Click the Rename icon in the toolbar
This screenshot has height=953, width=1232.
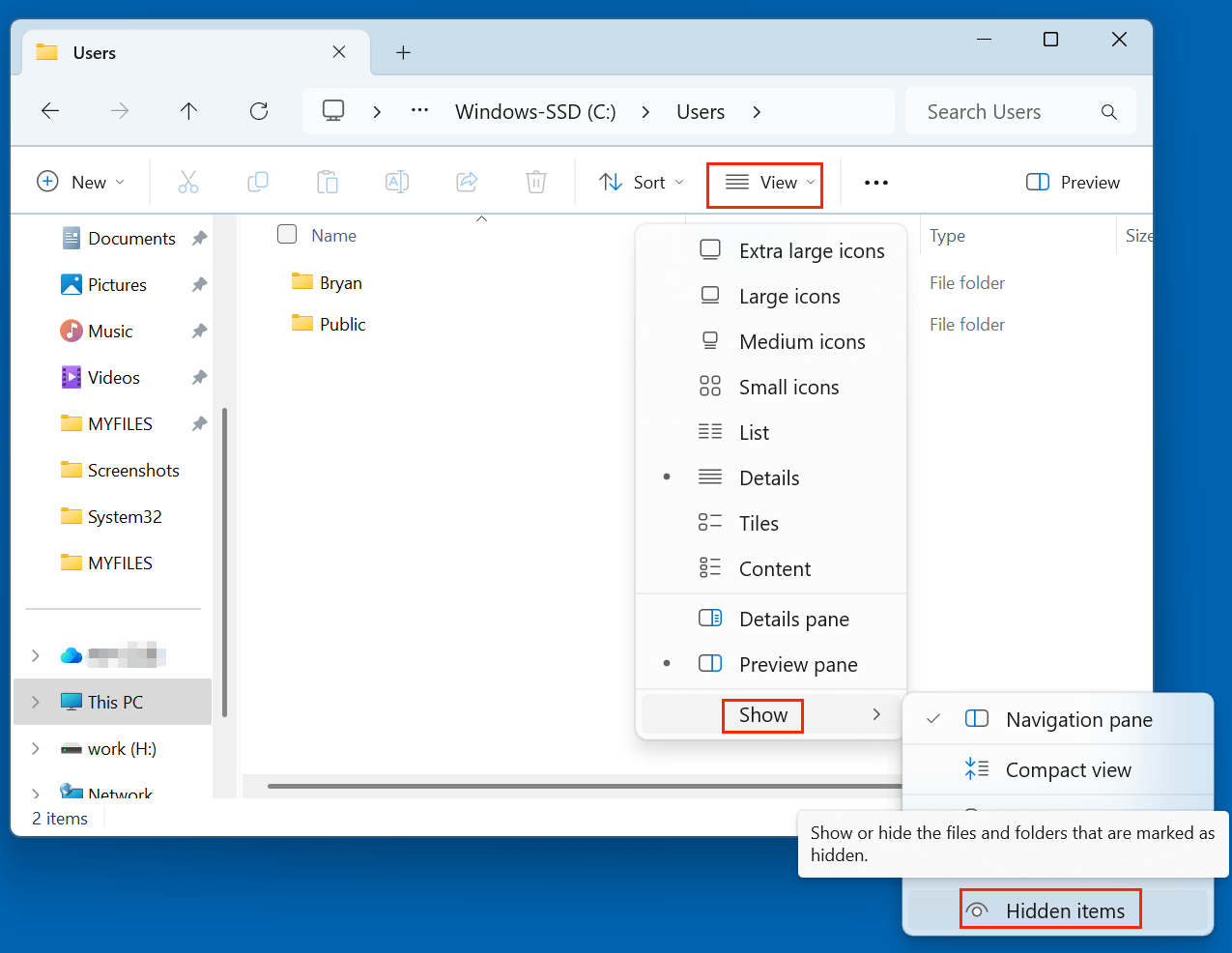[x=396, y=182]
